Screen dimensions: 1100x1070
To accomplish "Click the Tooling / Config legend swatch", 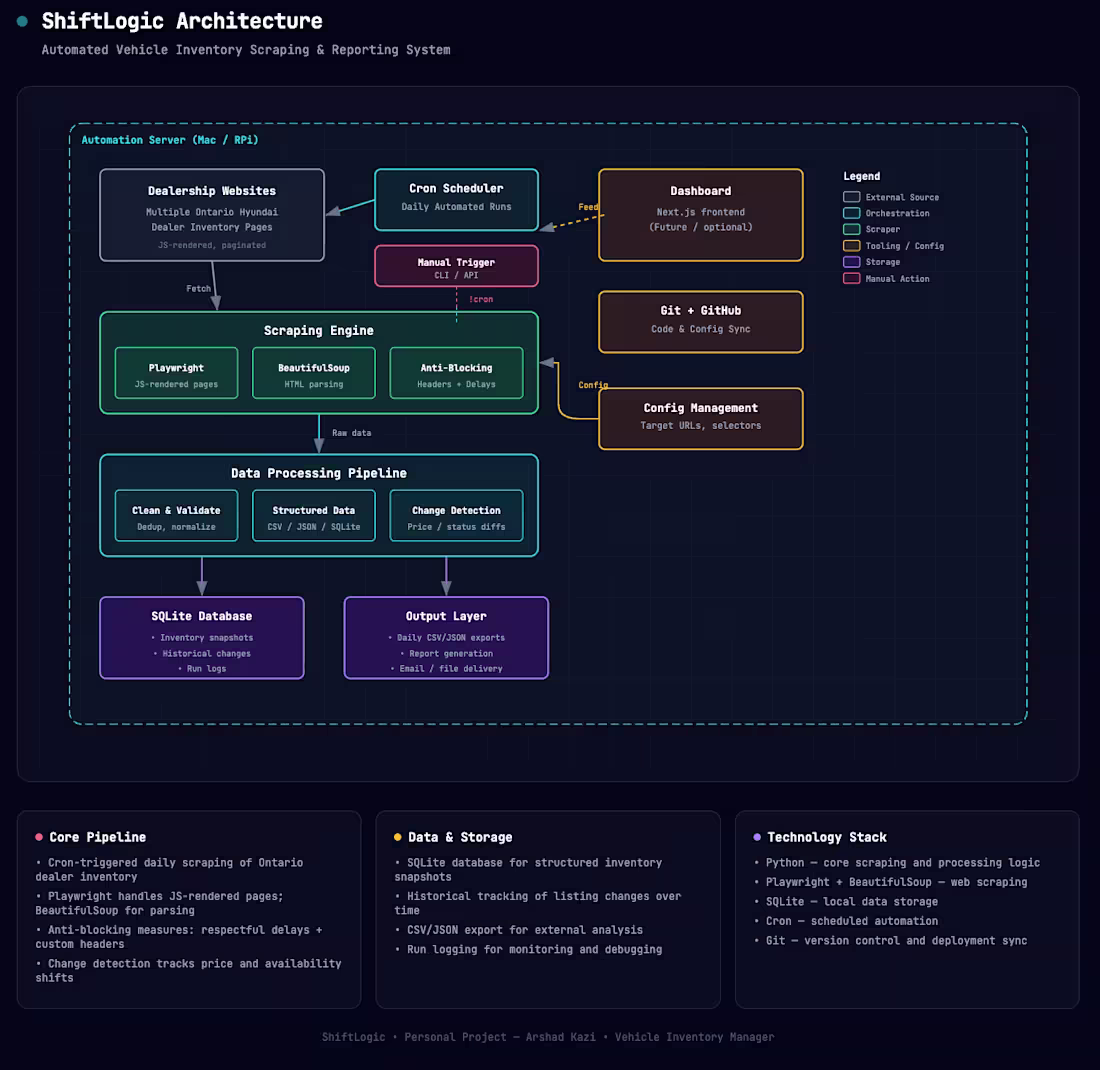I will click(x=852, y=246).
